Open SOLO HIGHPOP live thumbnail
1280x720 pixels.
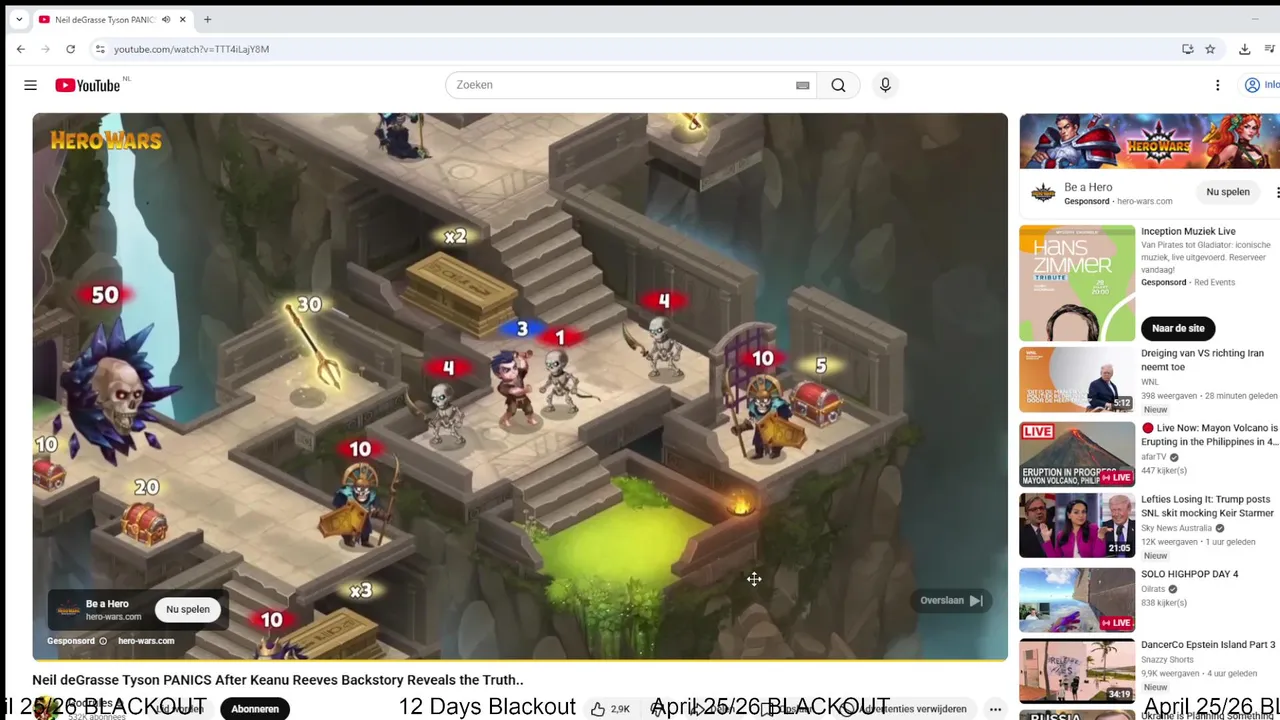pyautogui.click(x=1077, y=600)
